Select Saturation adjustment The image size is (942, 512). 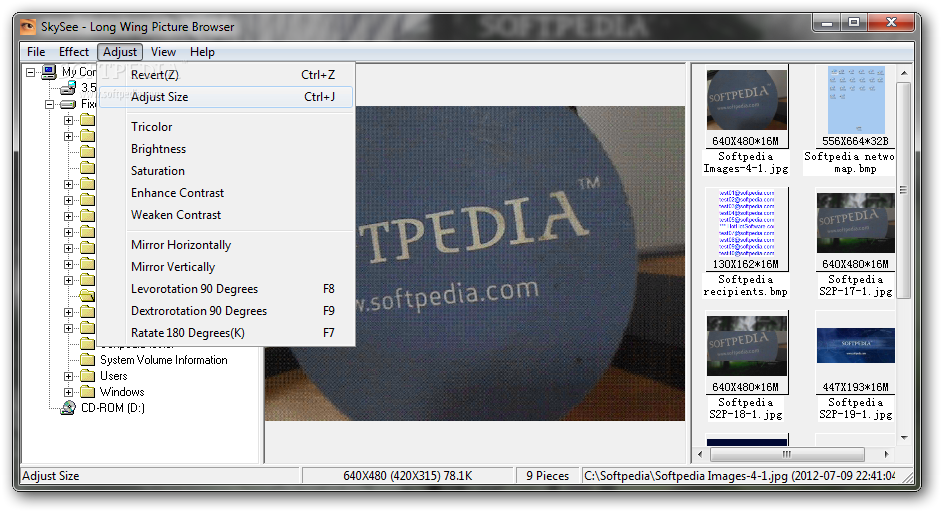click(x=227, y=171)
